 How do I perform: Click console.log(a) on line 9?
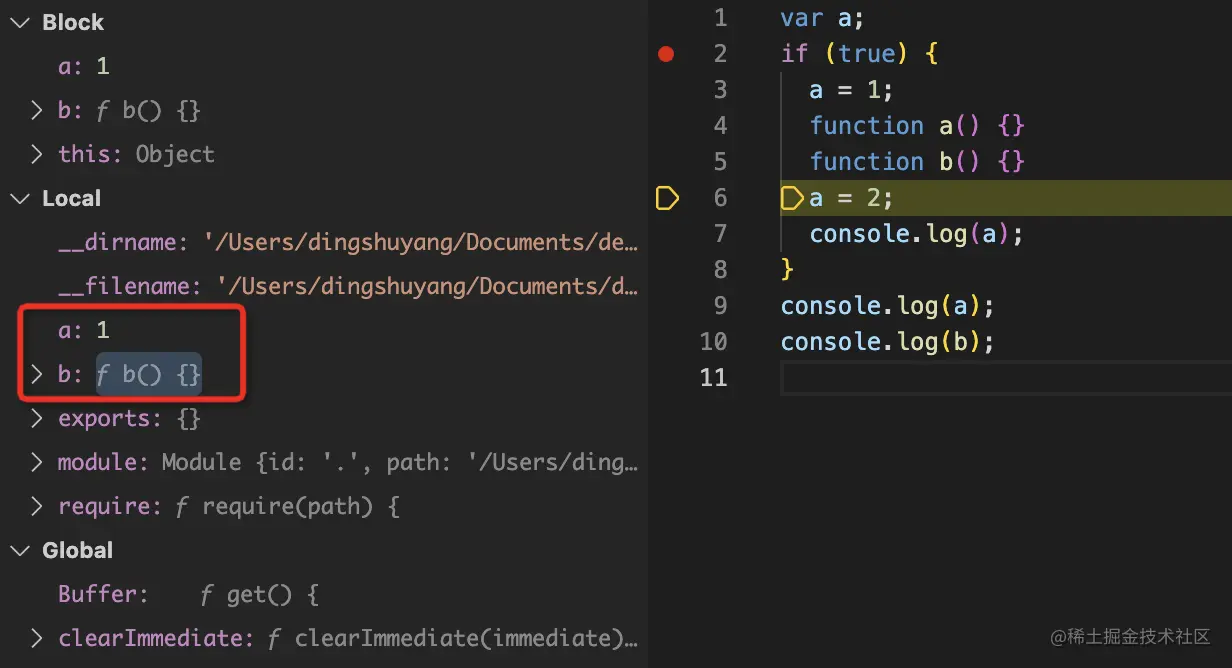pos(888,306)
